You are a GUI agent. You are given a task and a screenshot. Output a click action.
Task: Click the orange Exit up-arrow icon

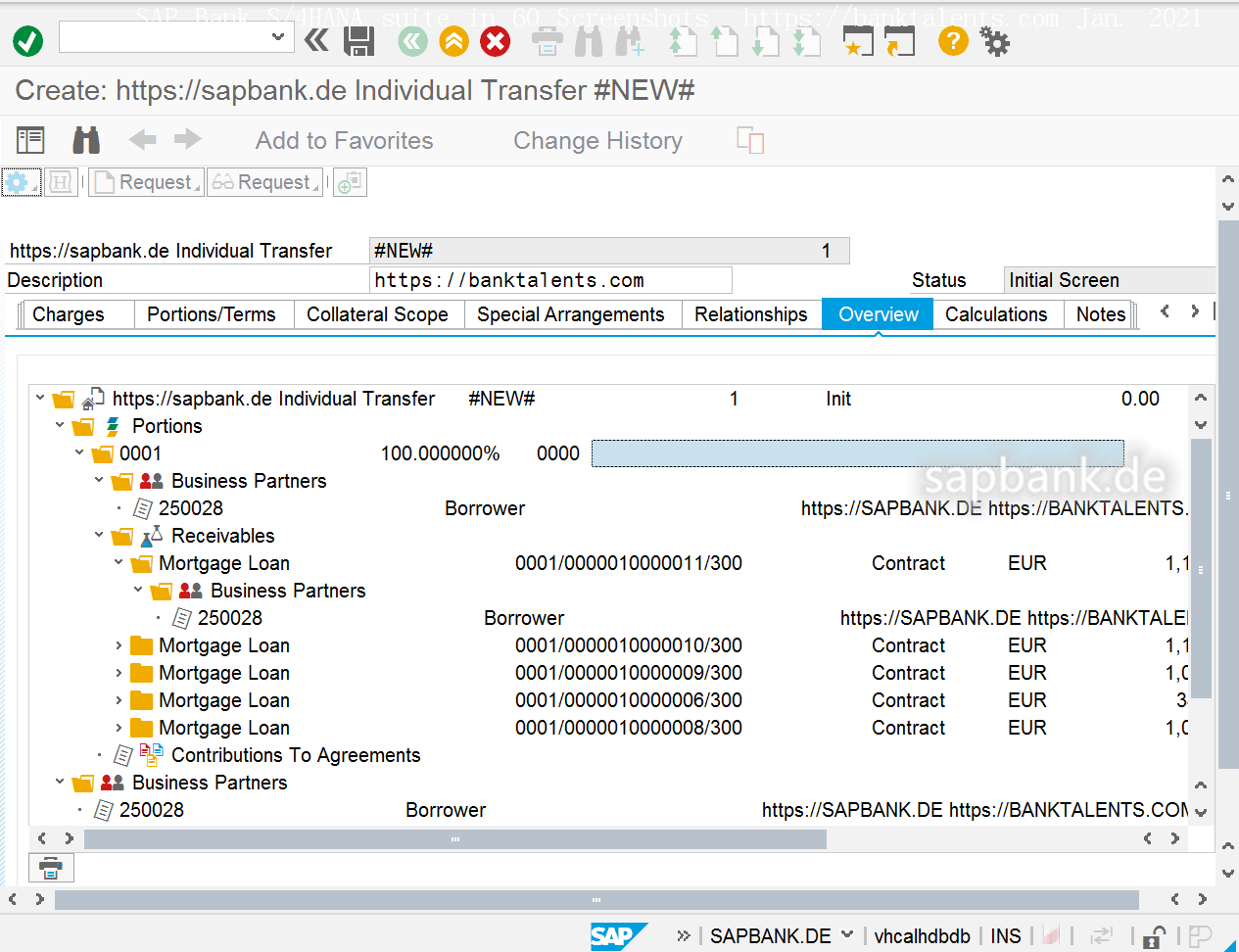[x=453, y=41]
